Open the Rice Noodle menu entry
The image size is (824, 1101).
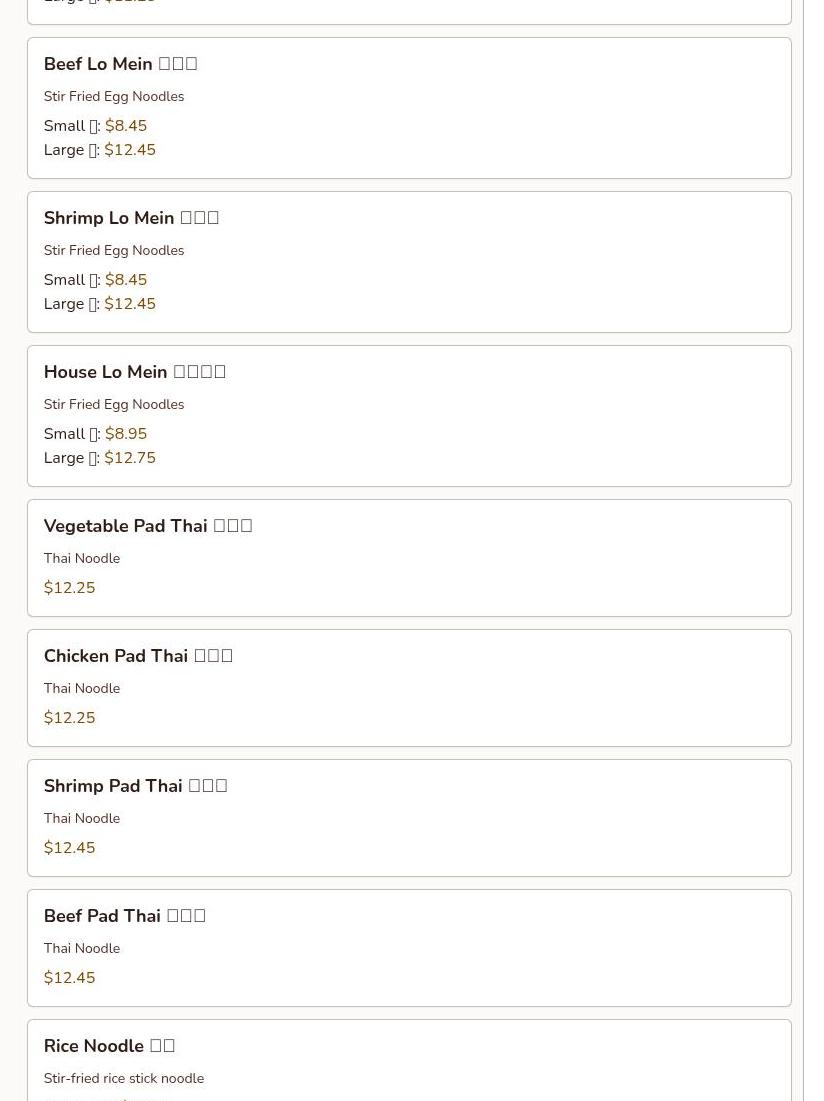coord(409,1060)
